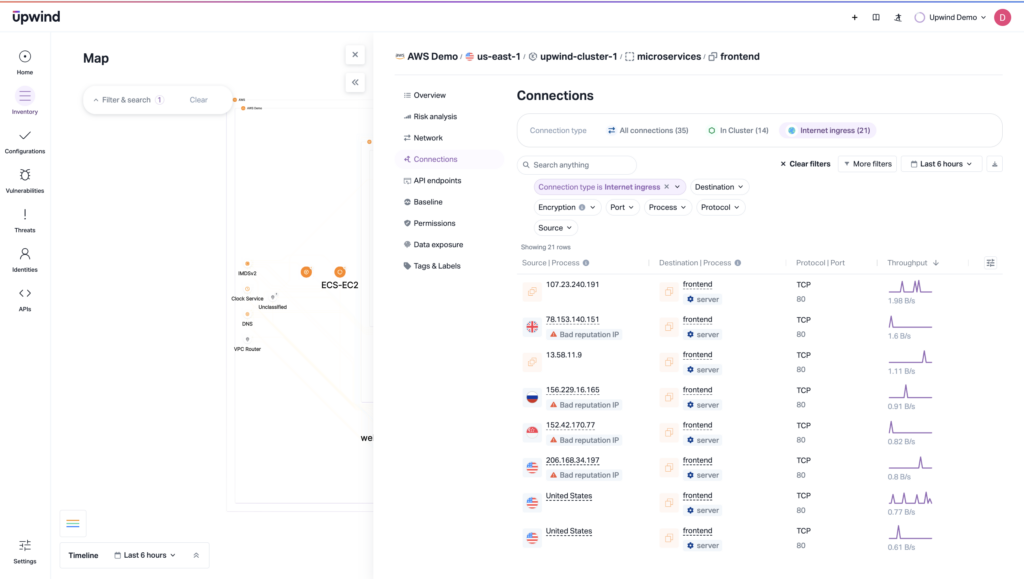
Task: Click the Clear filters button
Action: 805,164
